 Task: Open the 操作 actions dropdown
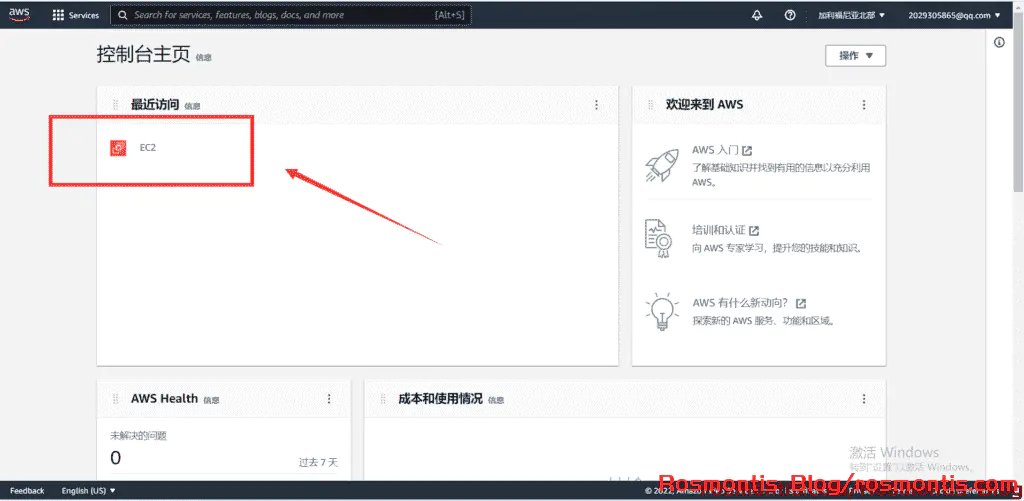point(856,56)
